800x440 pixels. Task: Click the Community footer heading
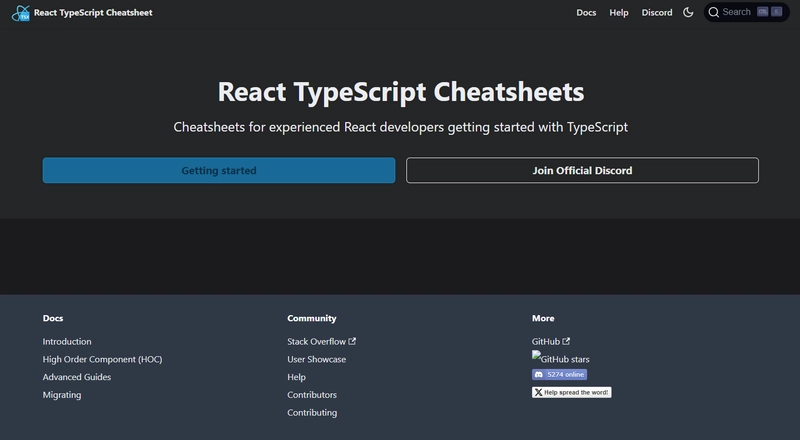pos(312,319)
